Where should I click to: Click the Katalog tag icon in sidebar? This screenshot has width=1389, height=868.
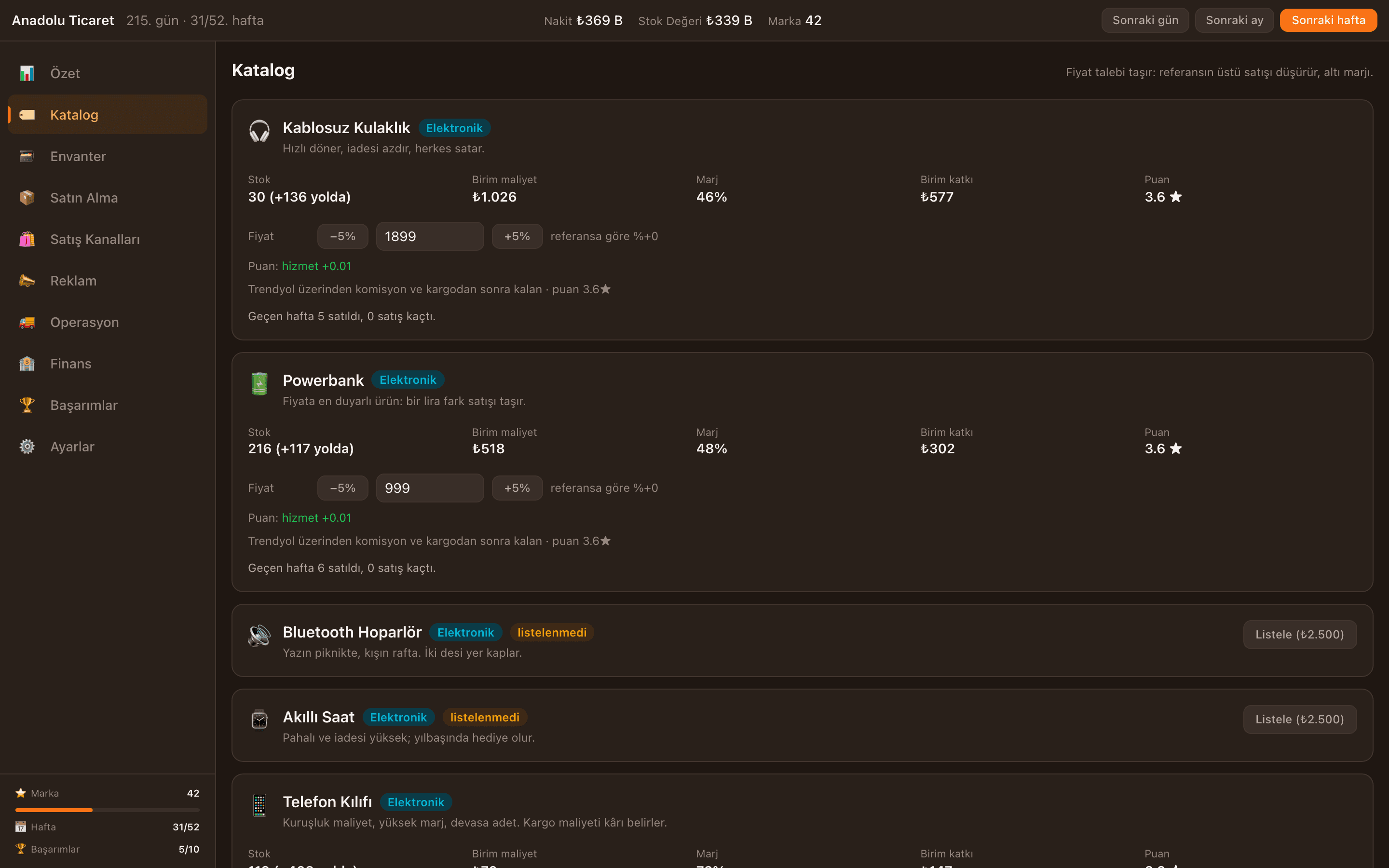(x=27, y=115)
